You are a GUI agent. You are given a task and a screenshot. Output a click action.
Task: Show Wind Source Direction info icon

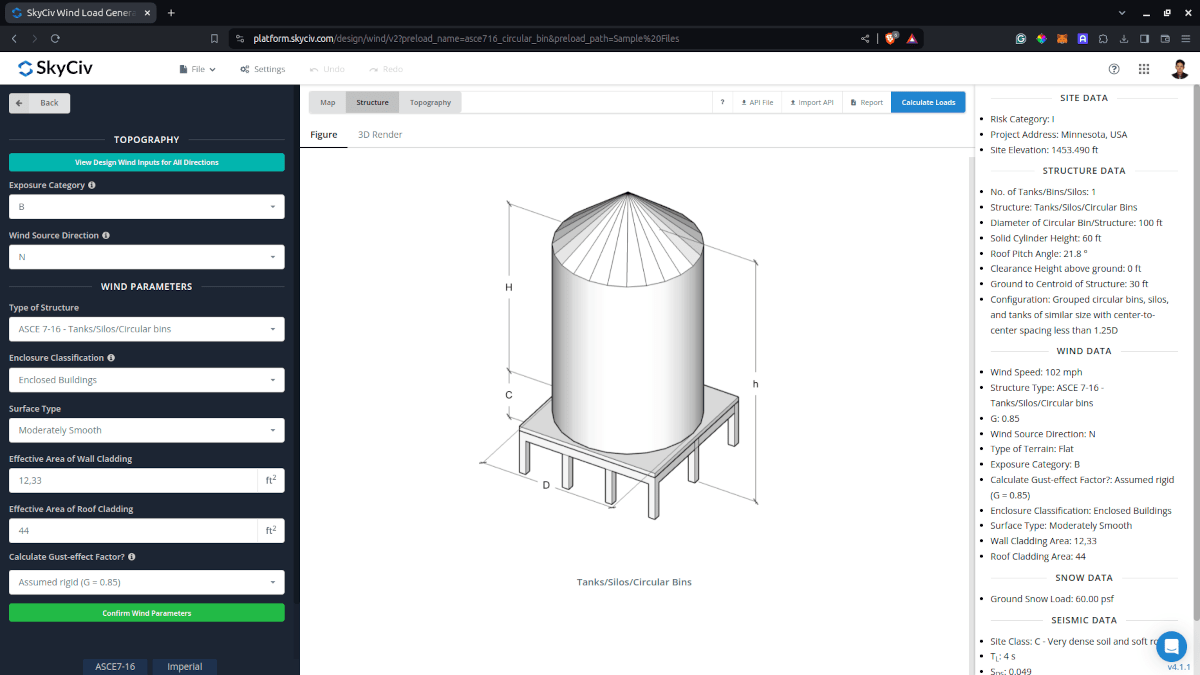tap(106, 236)
